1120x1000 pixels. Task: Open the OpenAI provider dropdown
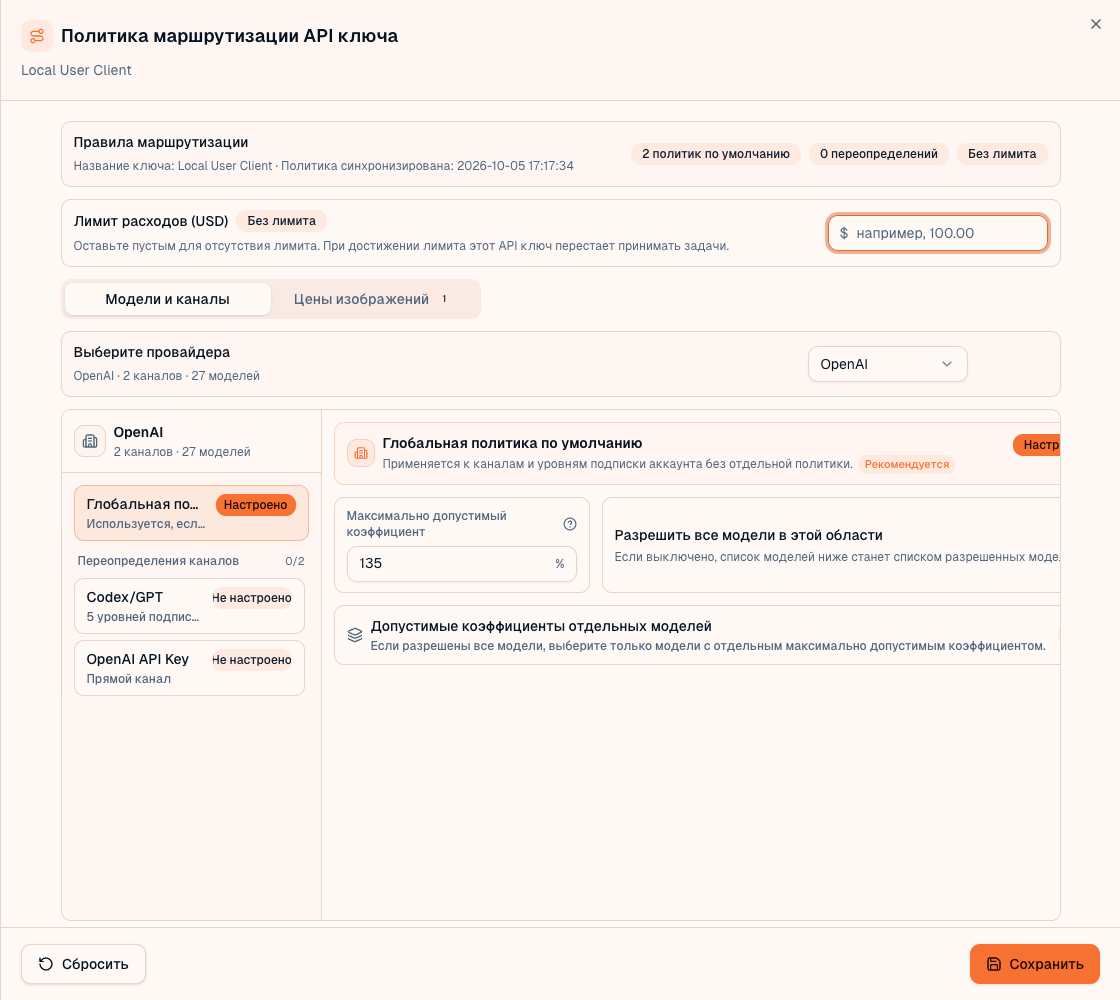tap(887, 364)
